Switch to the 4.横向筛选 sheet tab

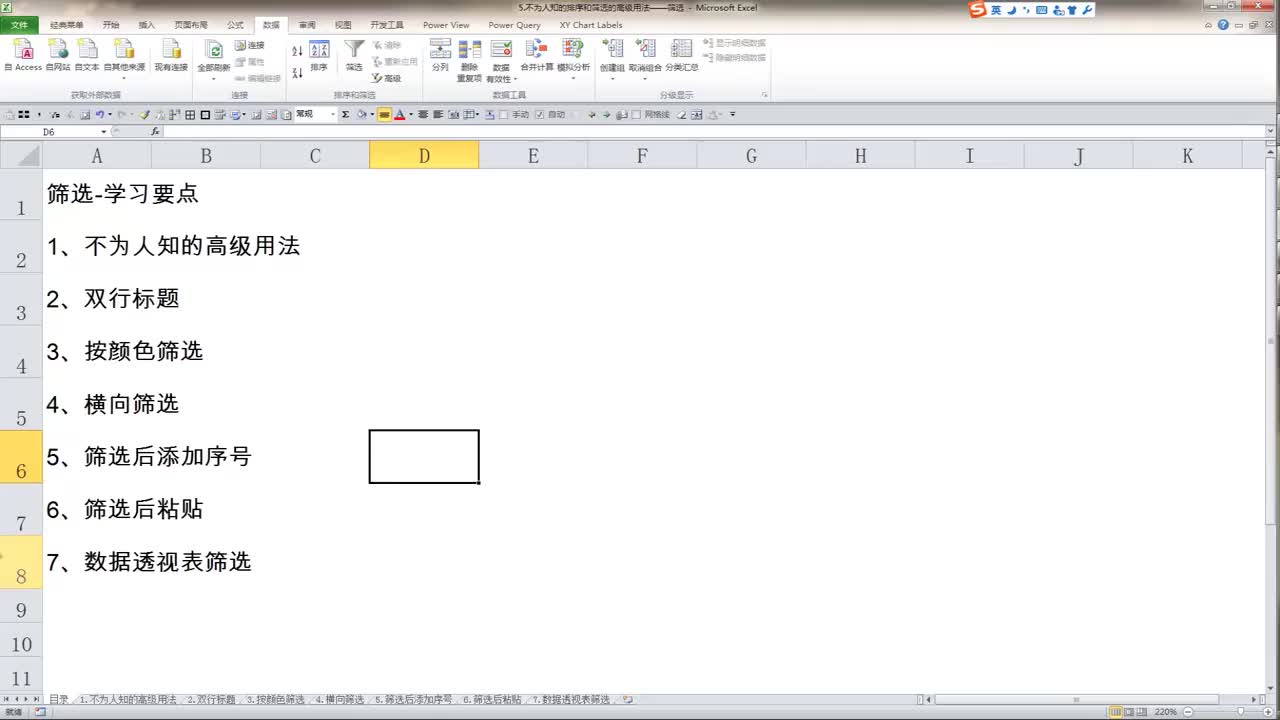click(x=339, y=700)
